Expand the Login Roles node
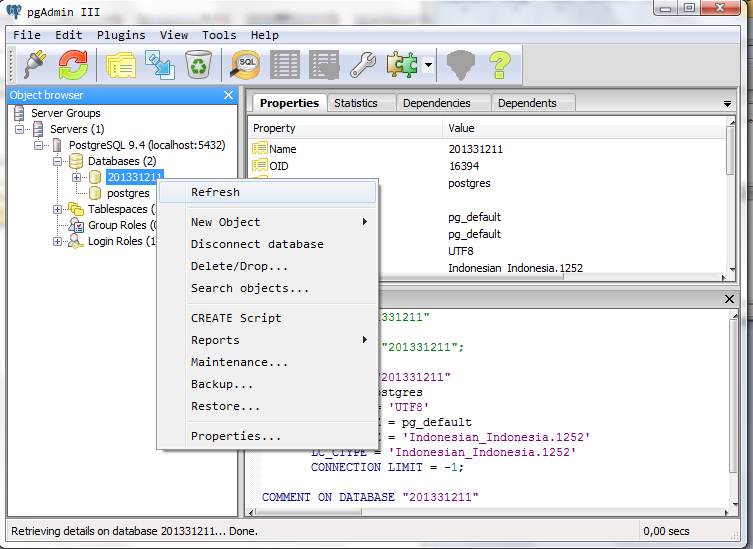Viewport: 753px width, 549px height. (57, 241)
